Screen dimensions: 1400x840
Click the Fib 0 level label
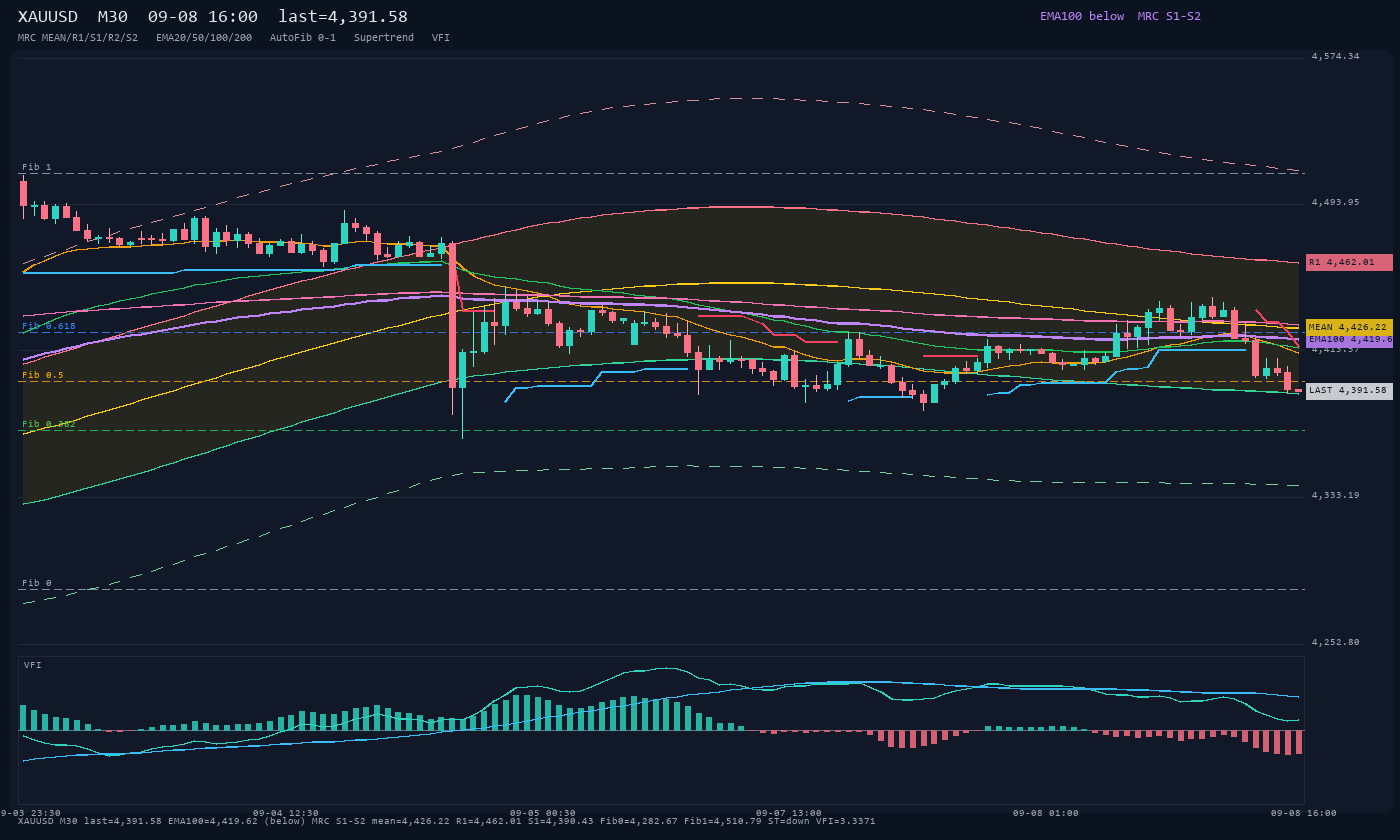click(x=37, y=583)
